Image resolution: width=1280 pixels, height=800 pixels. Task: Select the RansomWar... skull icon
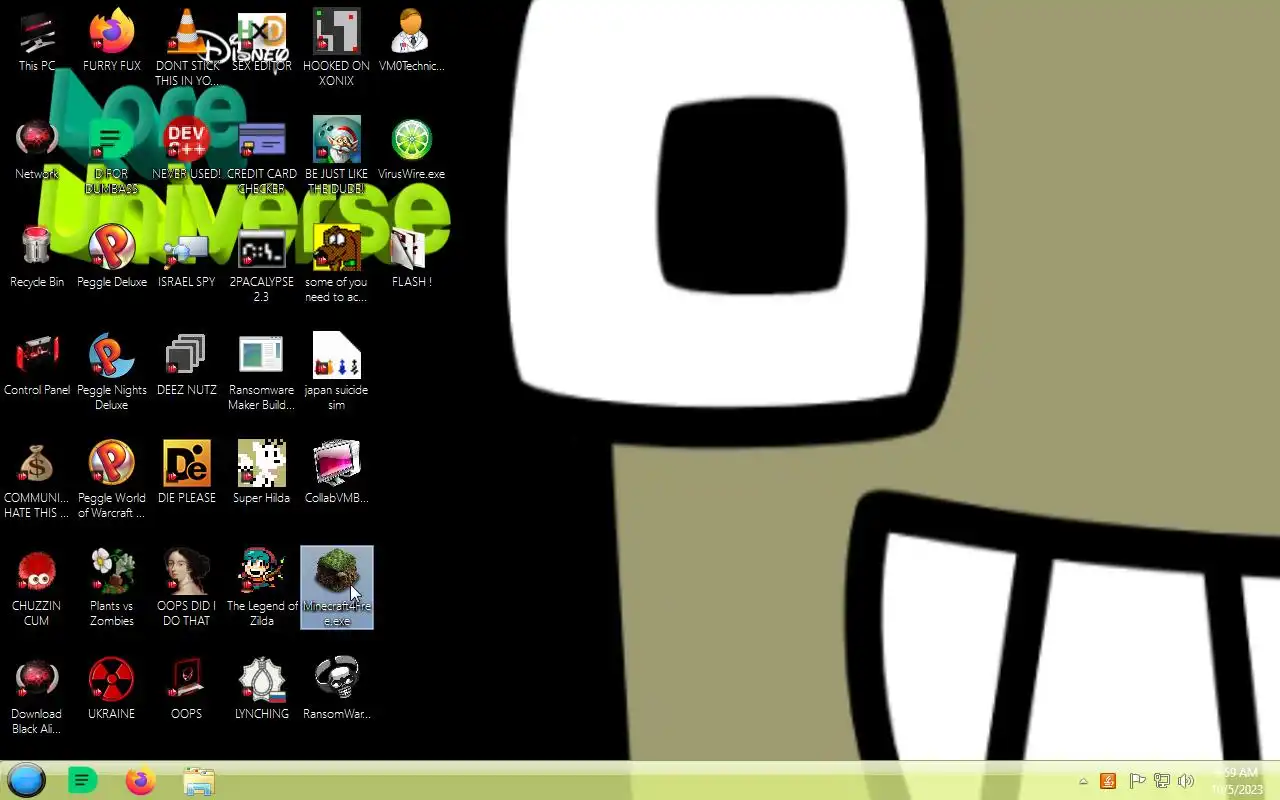pos(336,690)
